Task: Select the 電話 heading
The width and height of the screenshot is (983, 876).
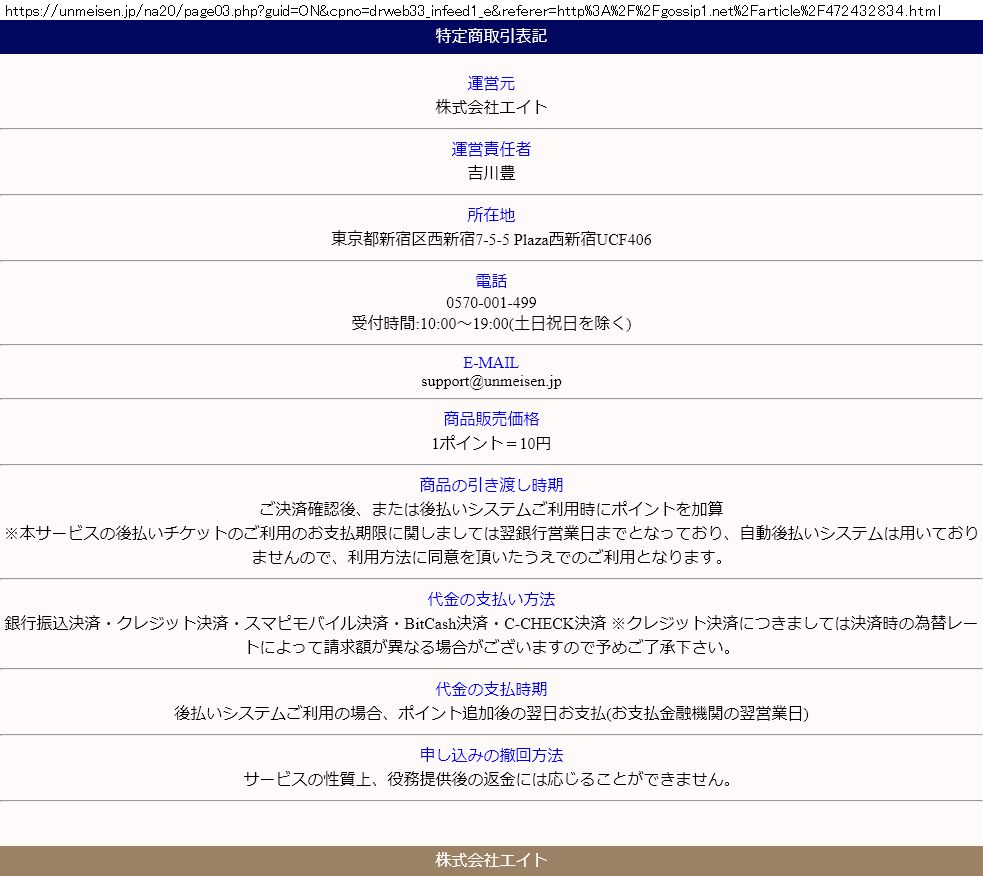Action: click(491, 282)
